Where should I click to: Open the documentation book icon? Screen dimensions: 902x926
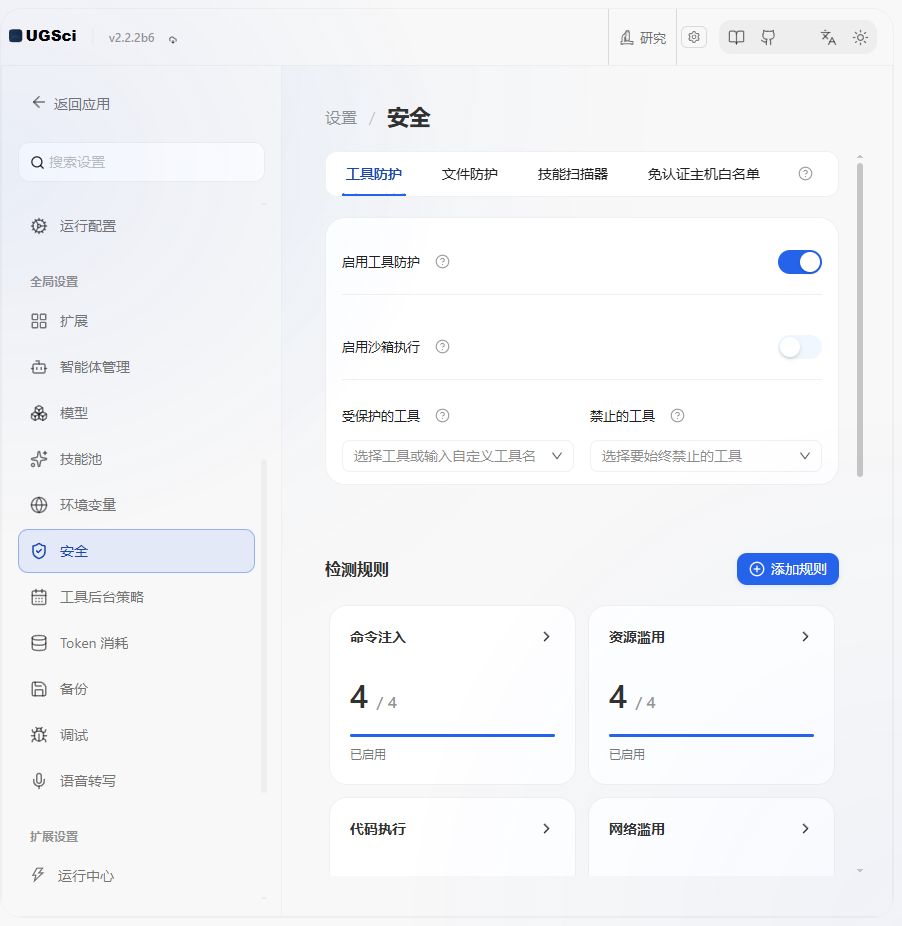736,37
